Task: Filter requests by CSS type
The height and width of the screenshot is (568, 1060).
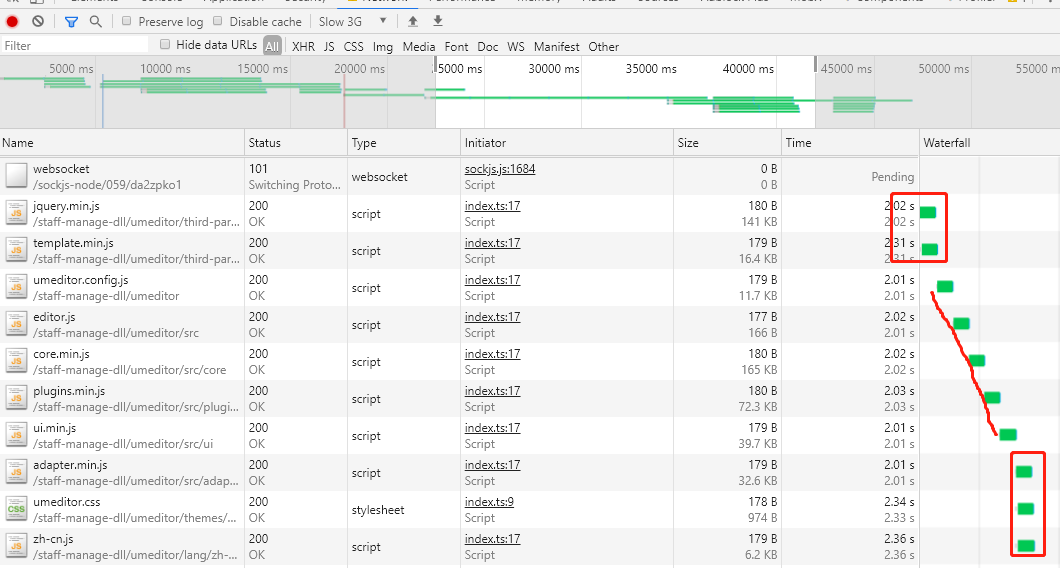Action: (354, 46)
